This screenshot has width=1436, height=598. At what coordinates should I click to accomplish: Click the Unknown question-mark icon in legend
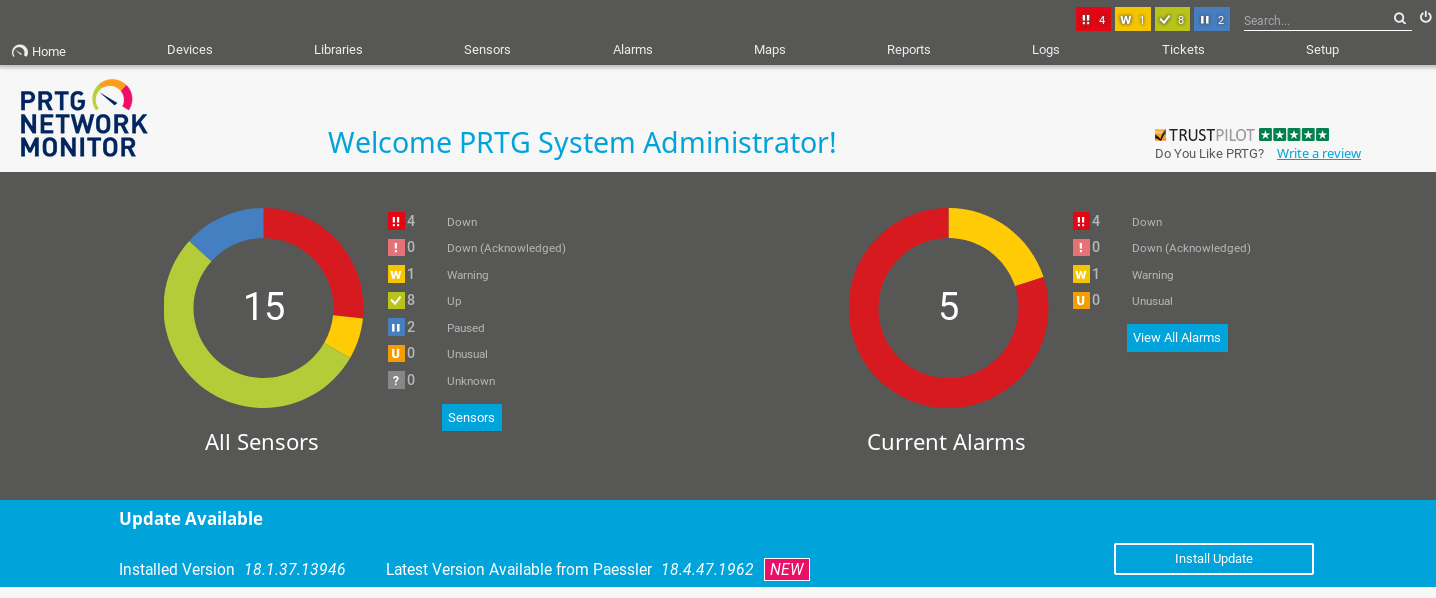(396, 380)
